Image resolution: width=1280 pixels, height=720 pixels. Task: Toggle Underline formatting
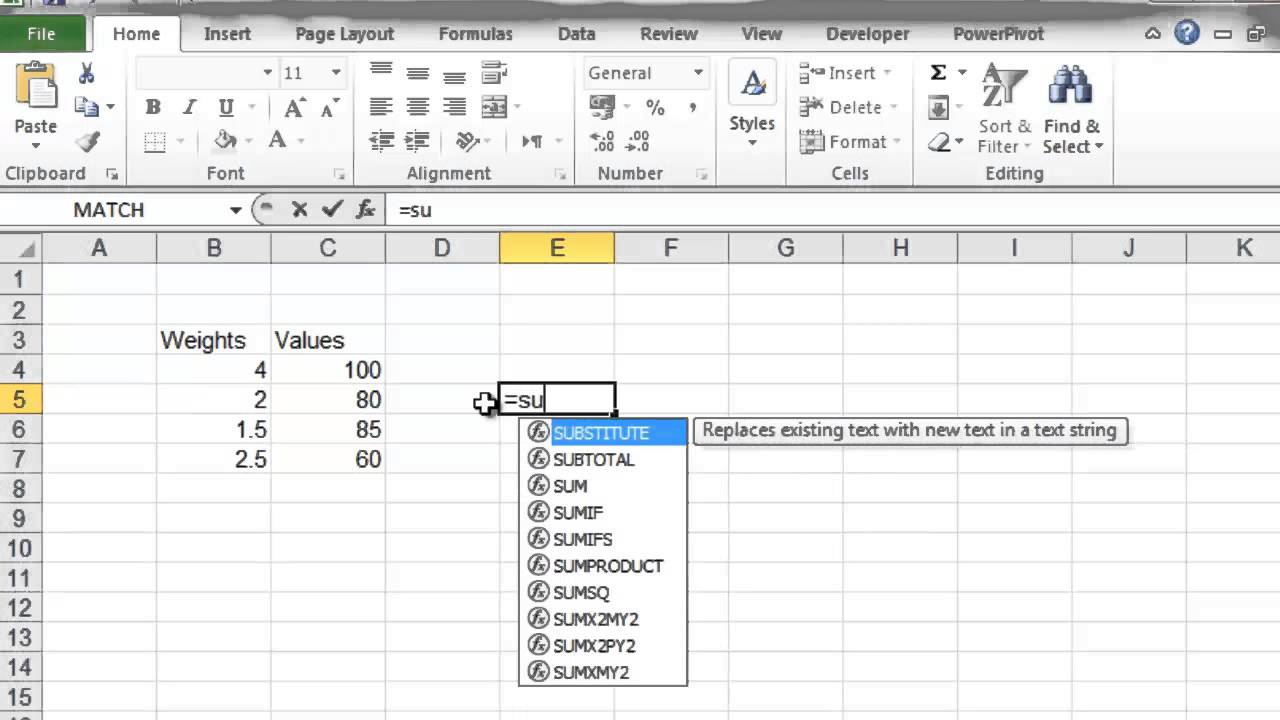226,107
